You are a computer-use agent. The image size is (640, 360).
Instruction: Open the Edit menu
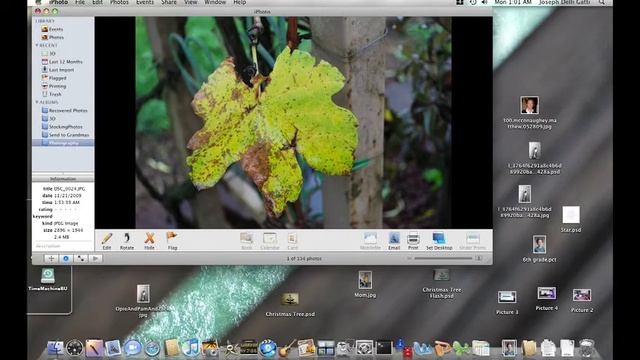(x=97, y=2)
